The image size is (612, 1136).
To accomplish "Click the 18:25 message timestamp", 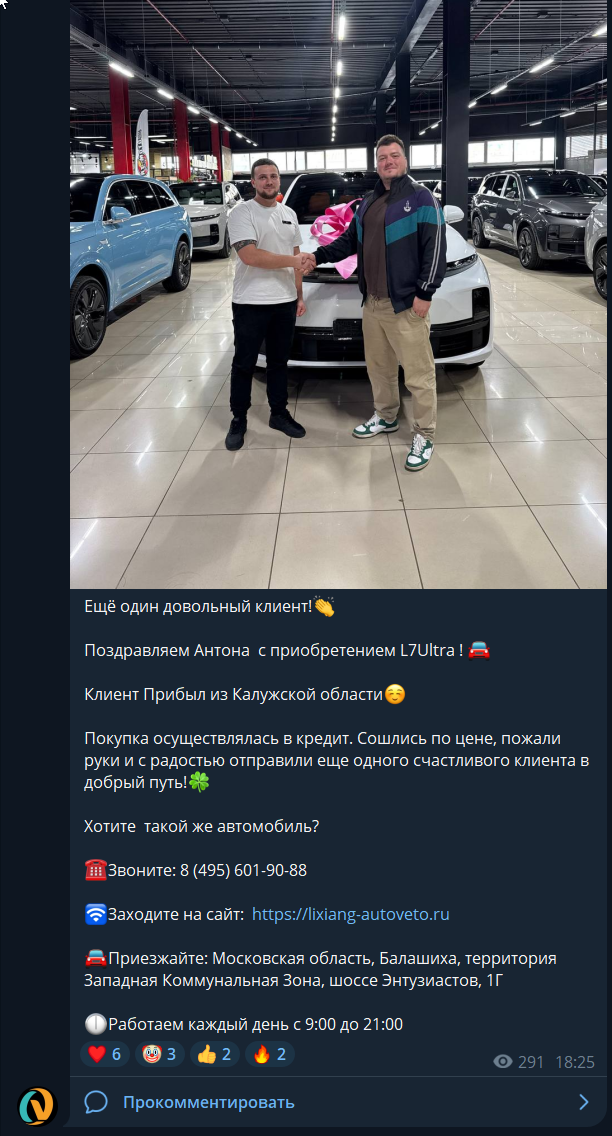I will (575, 1062).
